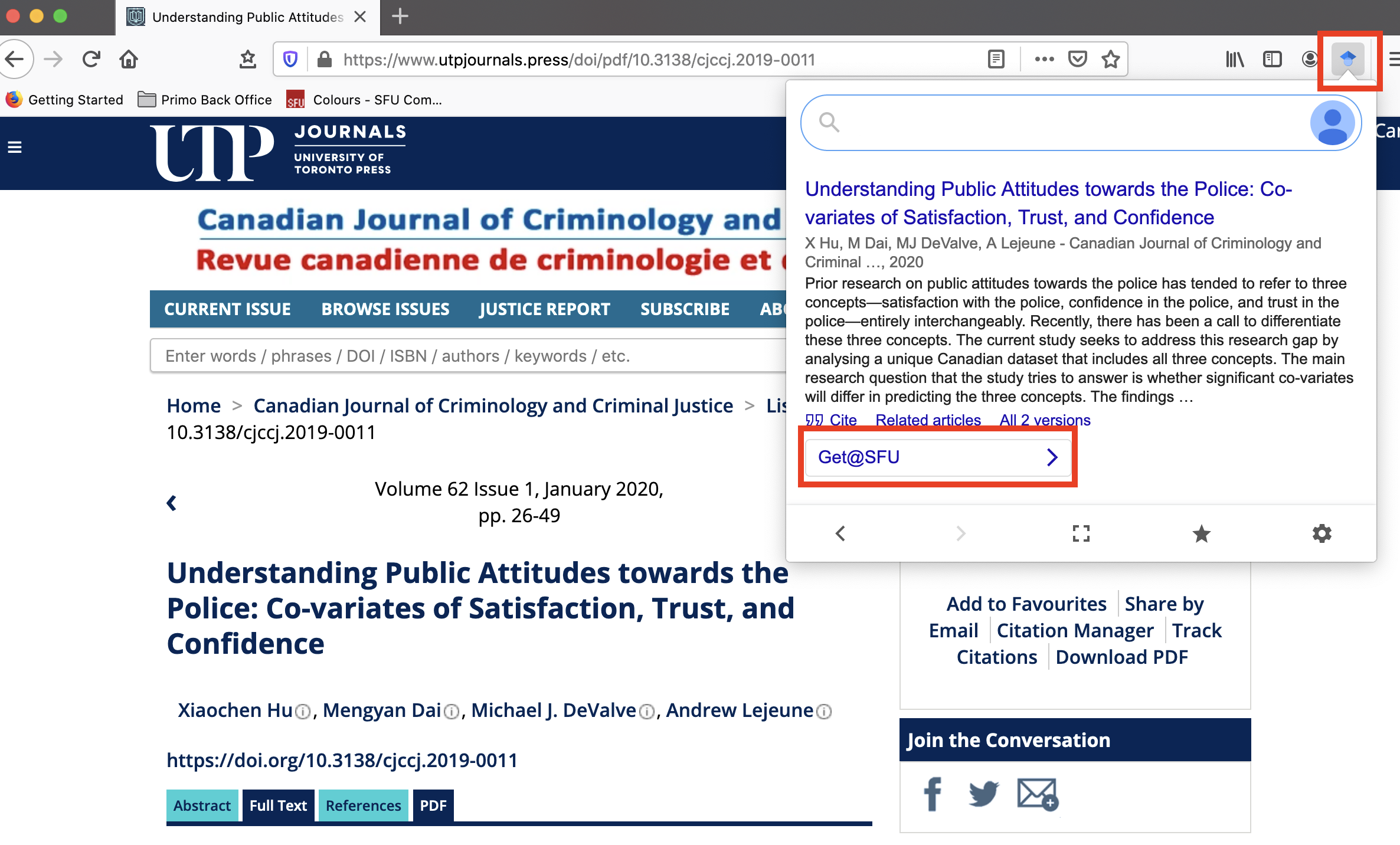Click the Google Scholar button extension icon

[1347, 59]
